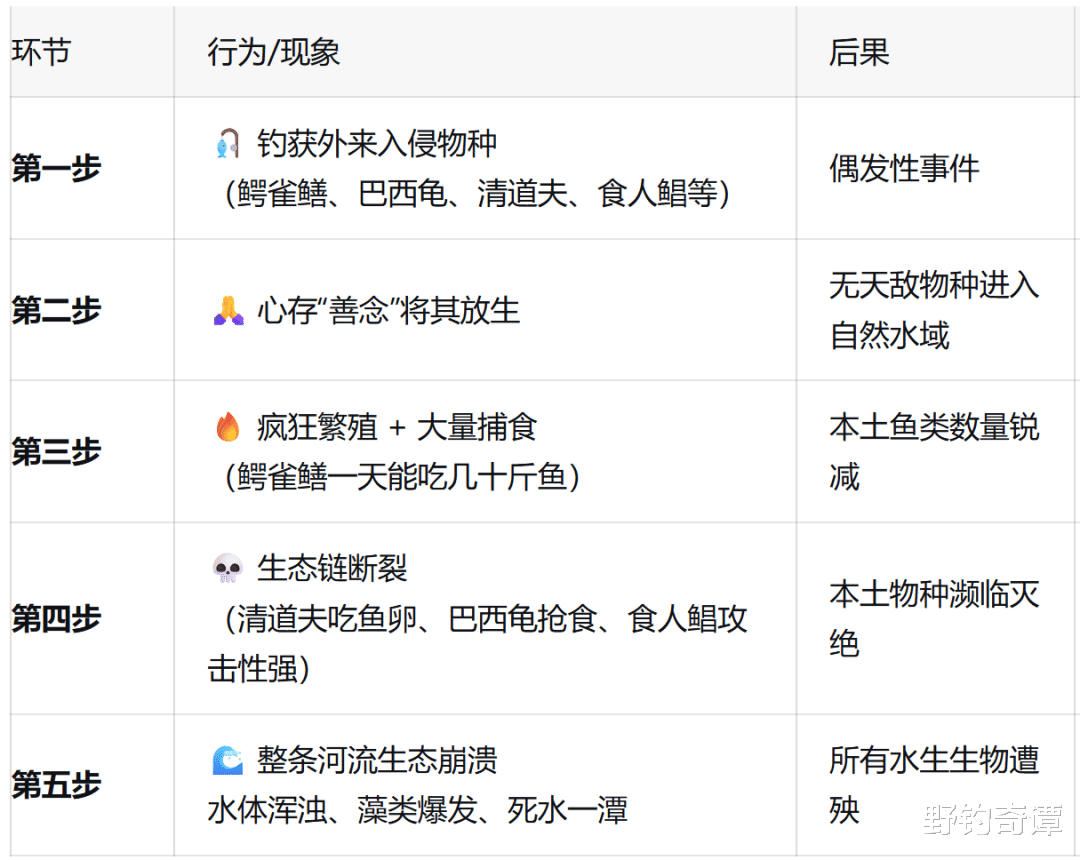Select the 后果 column header
This screenshot has height=860, width=1080.
pyautogui.click(x=859, y=52)
